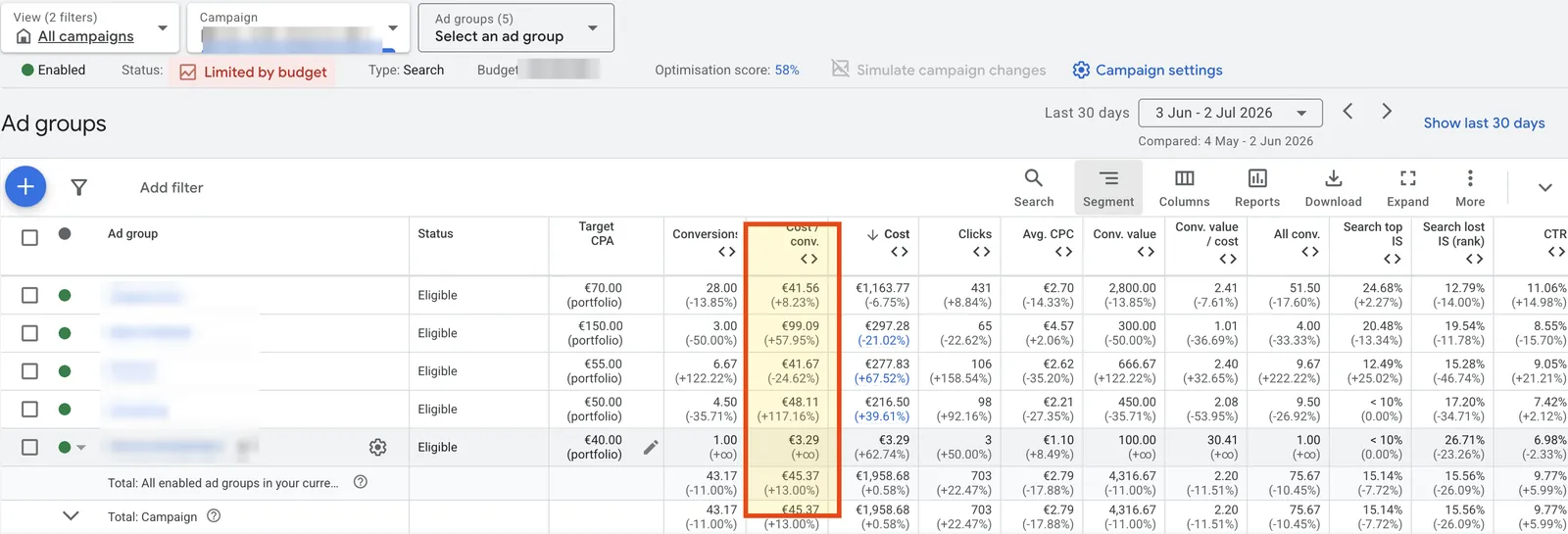Click help icon next to Total: Campaign
1568x534 pixels.
coord(214,516)
